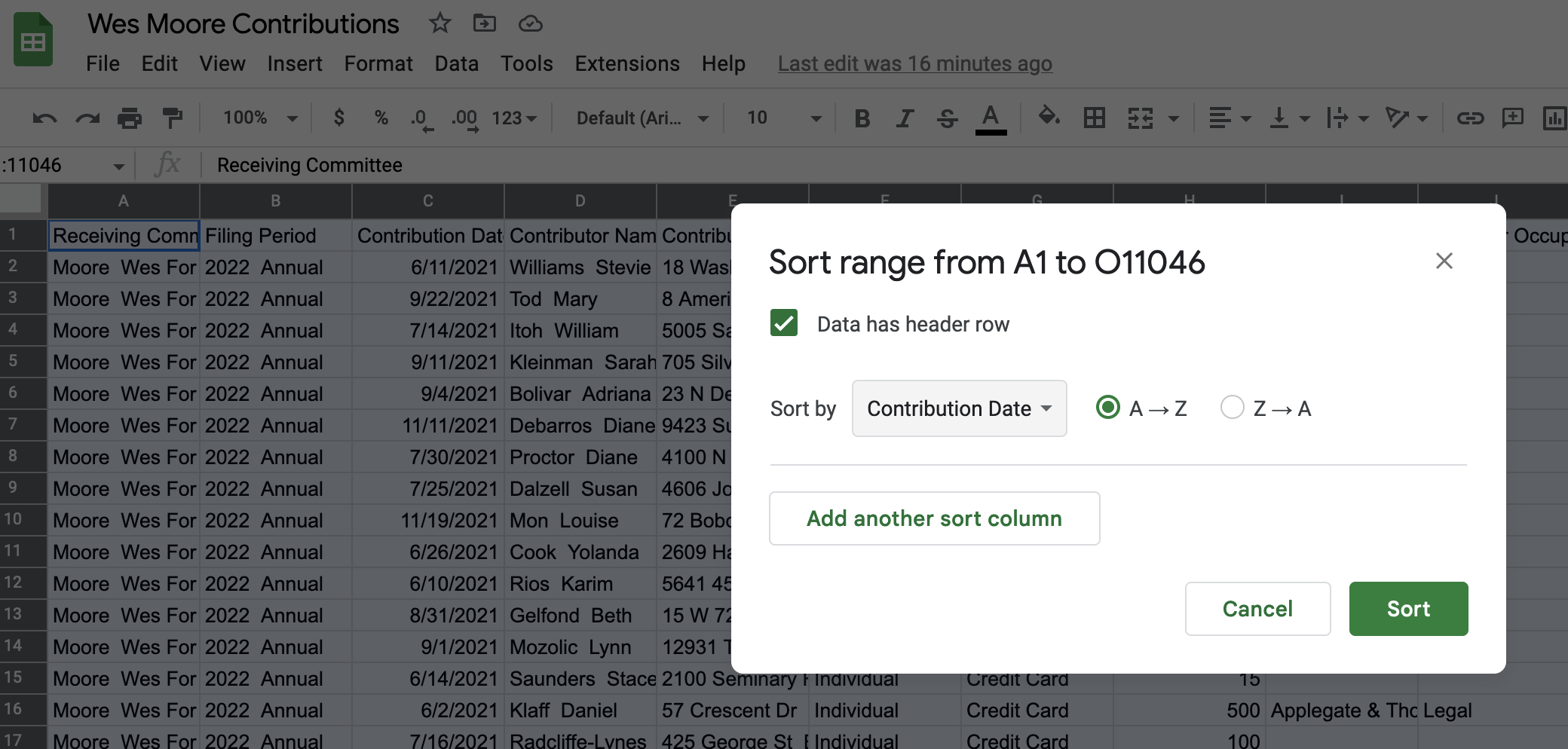1568x749 pixels.
Task: Click the move to folder icon
Action: click(485, 23)
